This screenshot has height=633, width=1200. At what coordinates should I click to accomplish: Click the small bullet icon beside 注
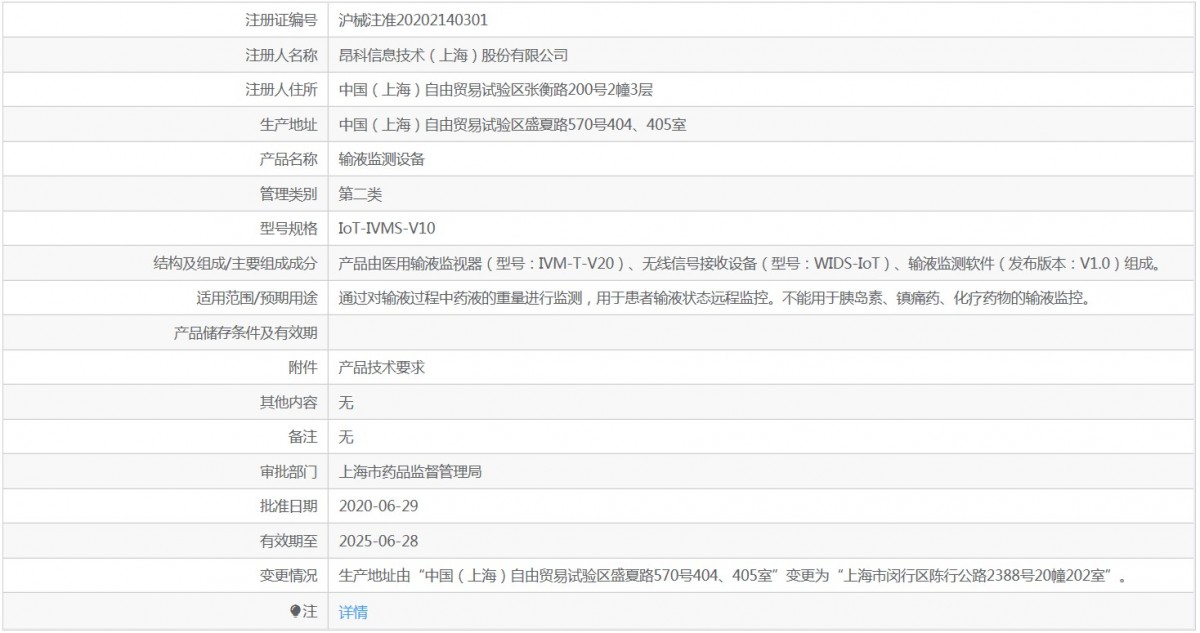(294, 611)
